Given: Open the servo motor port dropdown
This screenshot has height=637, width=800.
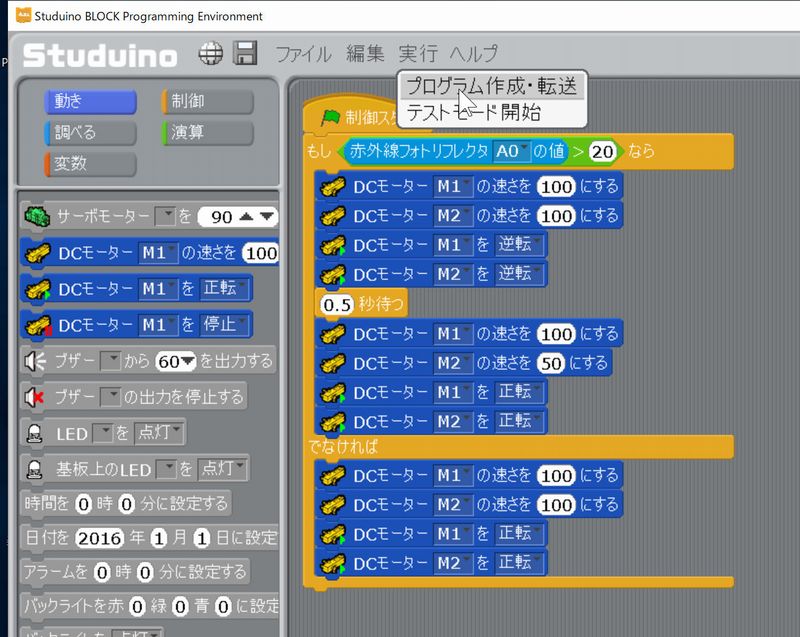Looking at the screenshot, I should [167, 216].
